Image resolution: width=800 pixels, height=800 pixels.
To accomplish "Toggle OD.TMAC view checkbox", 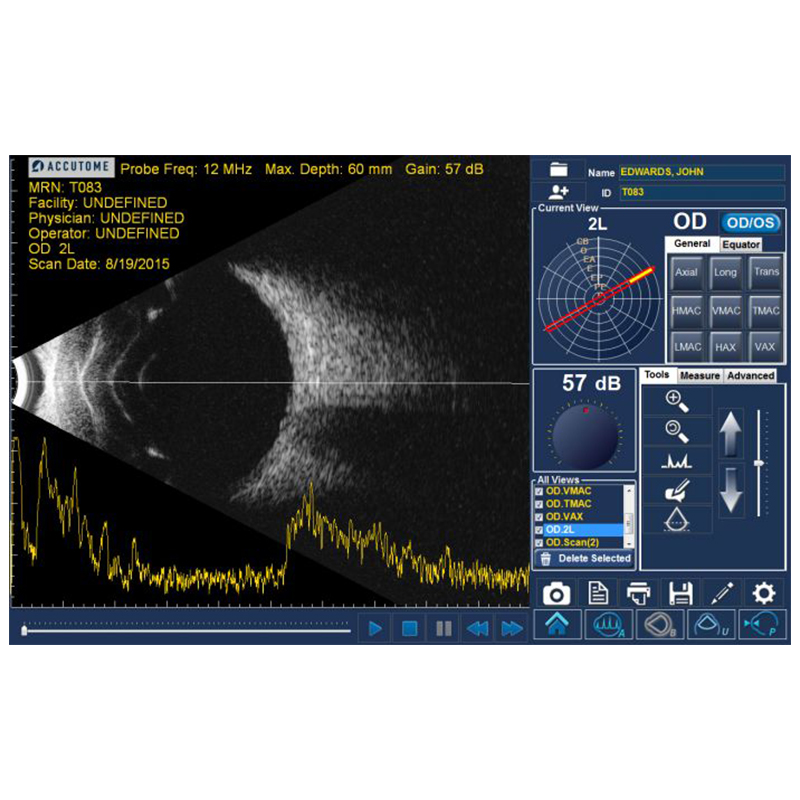I will tap(539, 504).
